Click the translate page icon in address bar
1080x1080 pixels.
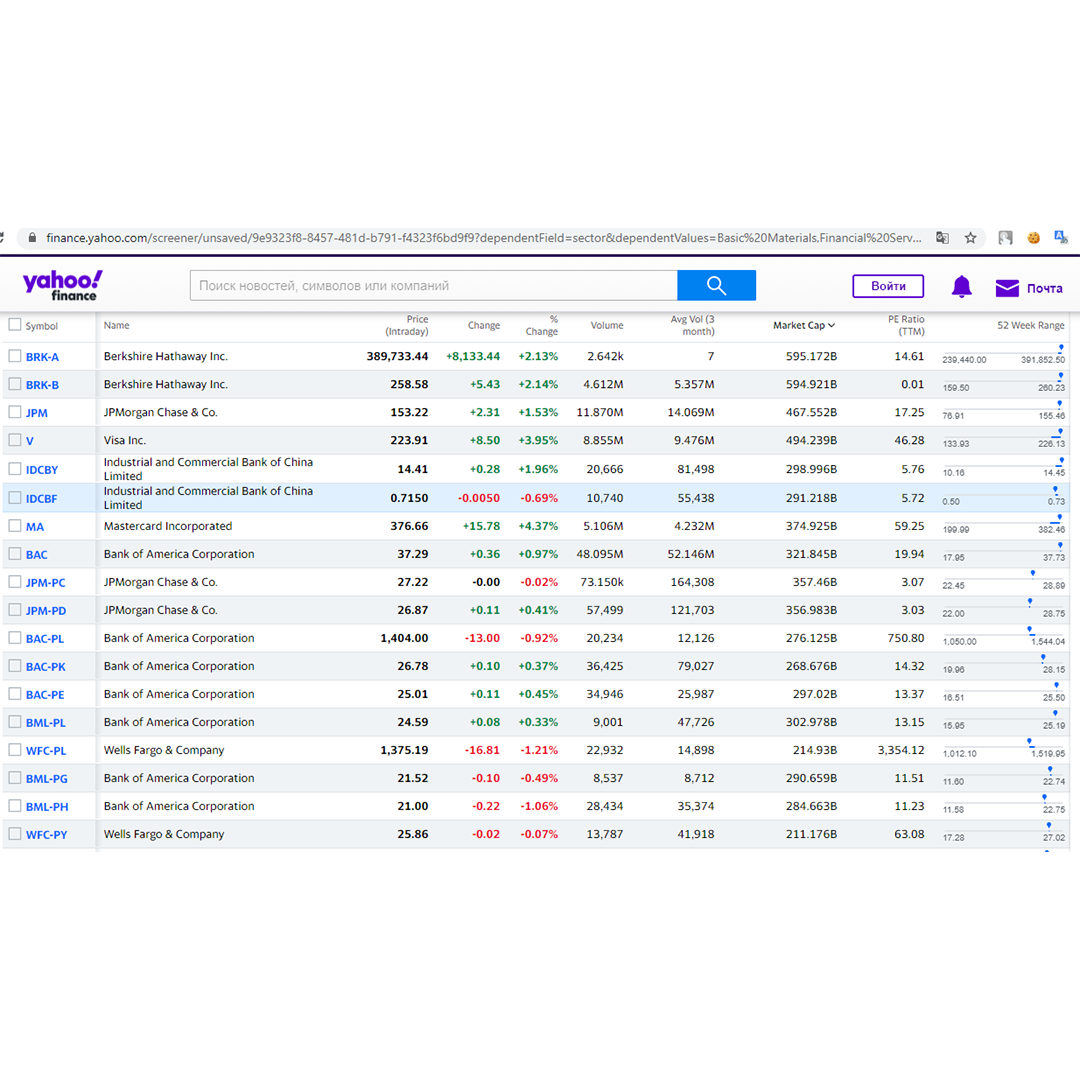[x=942, y=238]
